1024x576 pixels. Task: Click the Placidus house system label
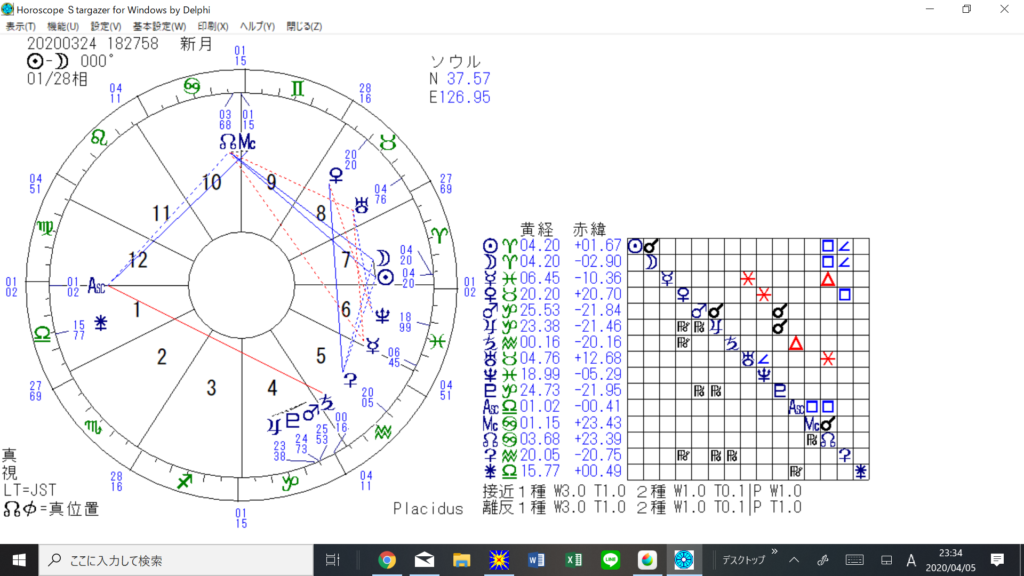pos(428,509)
